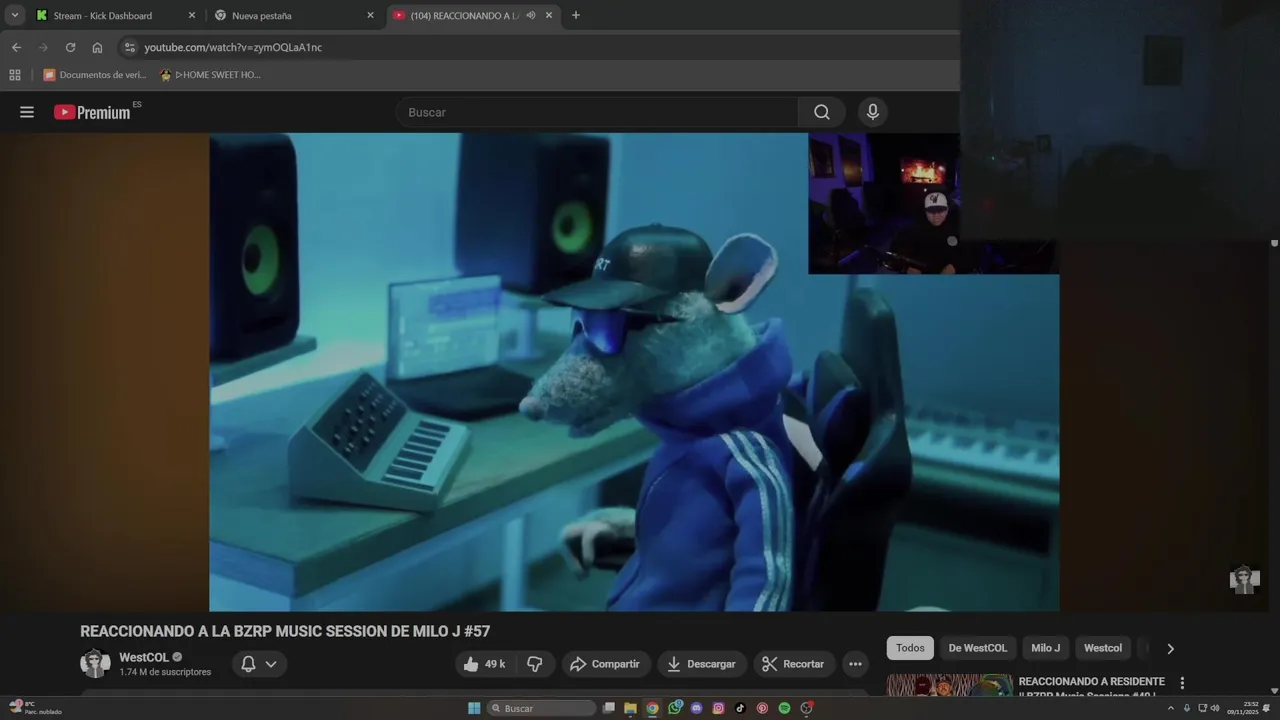Open Documentos de veri... bookmark
1280x720 pixels.
pyautogui.click(x=95, y=74)
